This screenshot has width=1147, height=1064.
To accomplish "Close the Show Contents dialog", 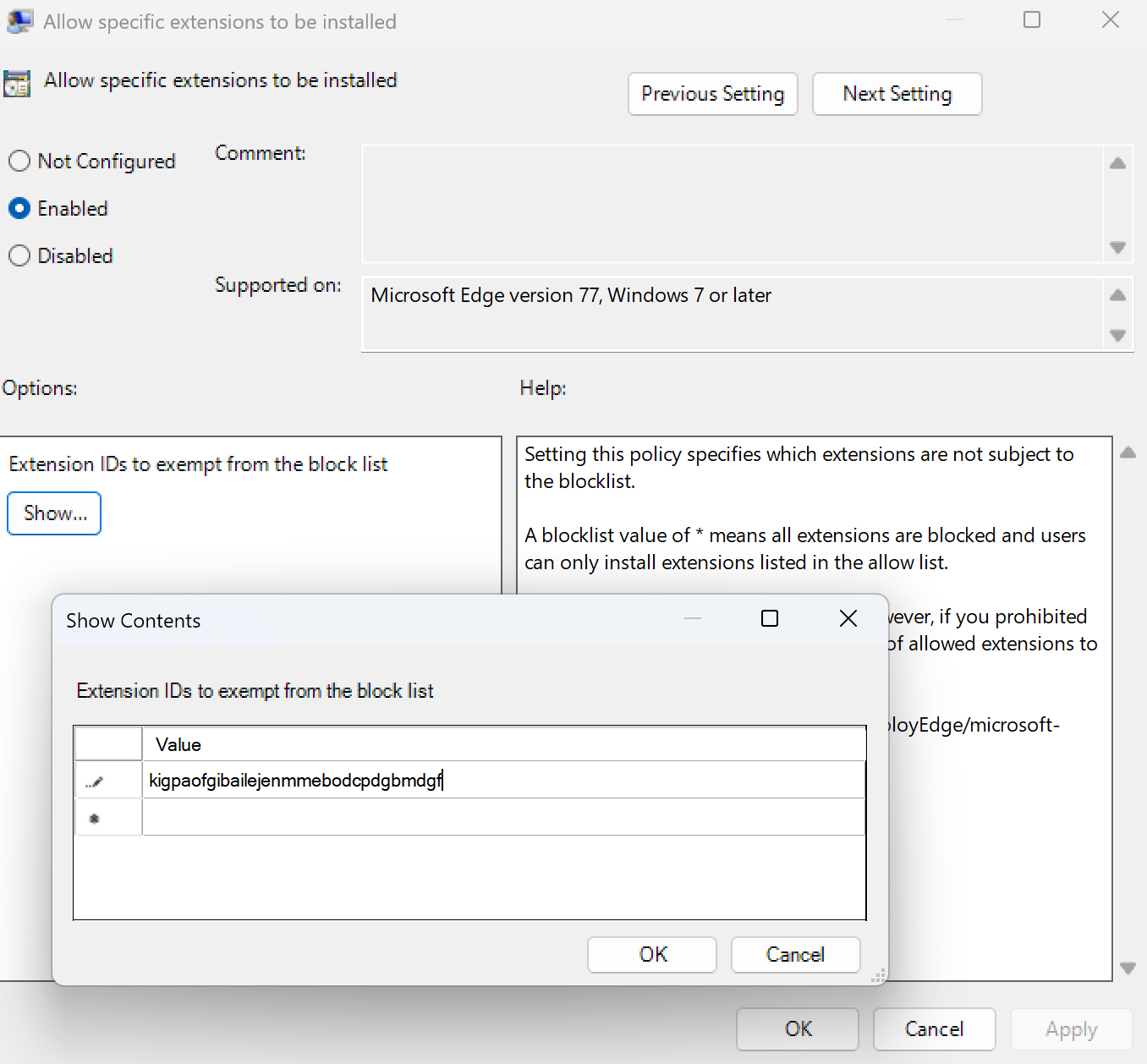I will tap(848, 619).
